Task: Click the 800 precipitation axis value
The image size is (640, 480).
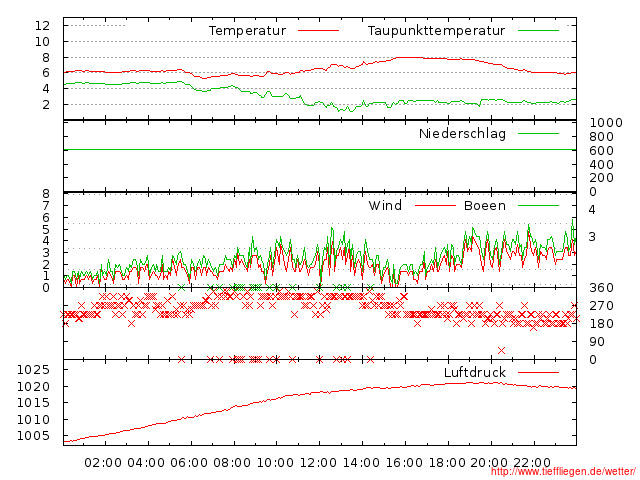Action: (x=601, y=137)
